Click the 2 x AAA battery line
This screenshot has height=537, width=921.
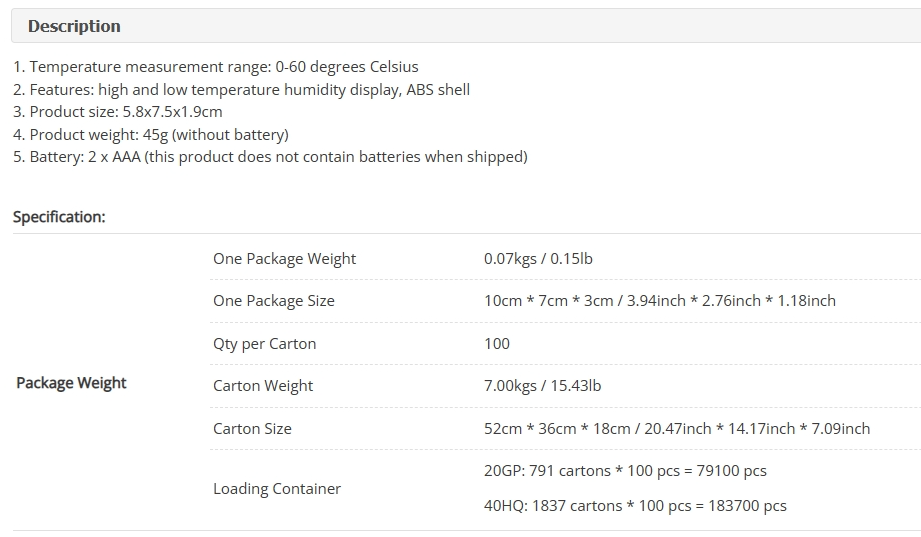click(x=270, y=157)
